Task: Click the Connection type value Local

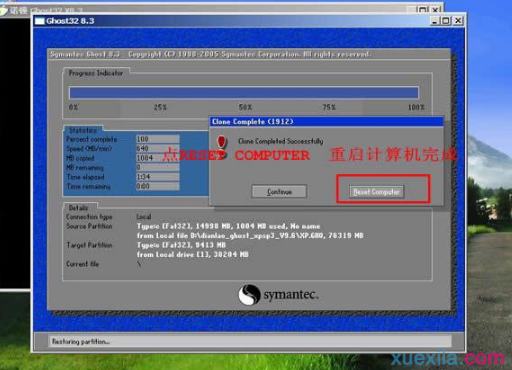Action: 144,217
